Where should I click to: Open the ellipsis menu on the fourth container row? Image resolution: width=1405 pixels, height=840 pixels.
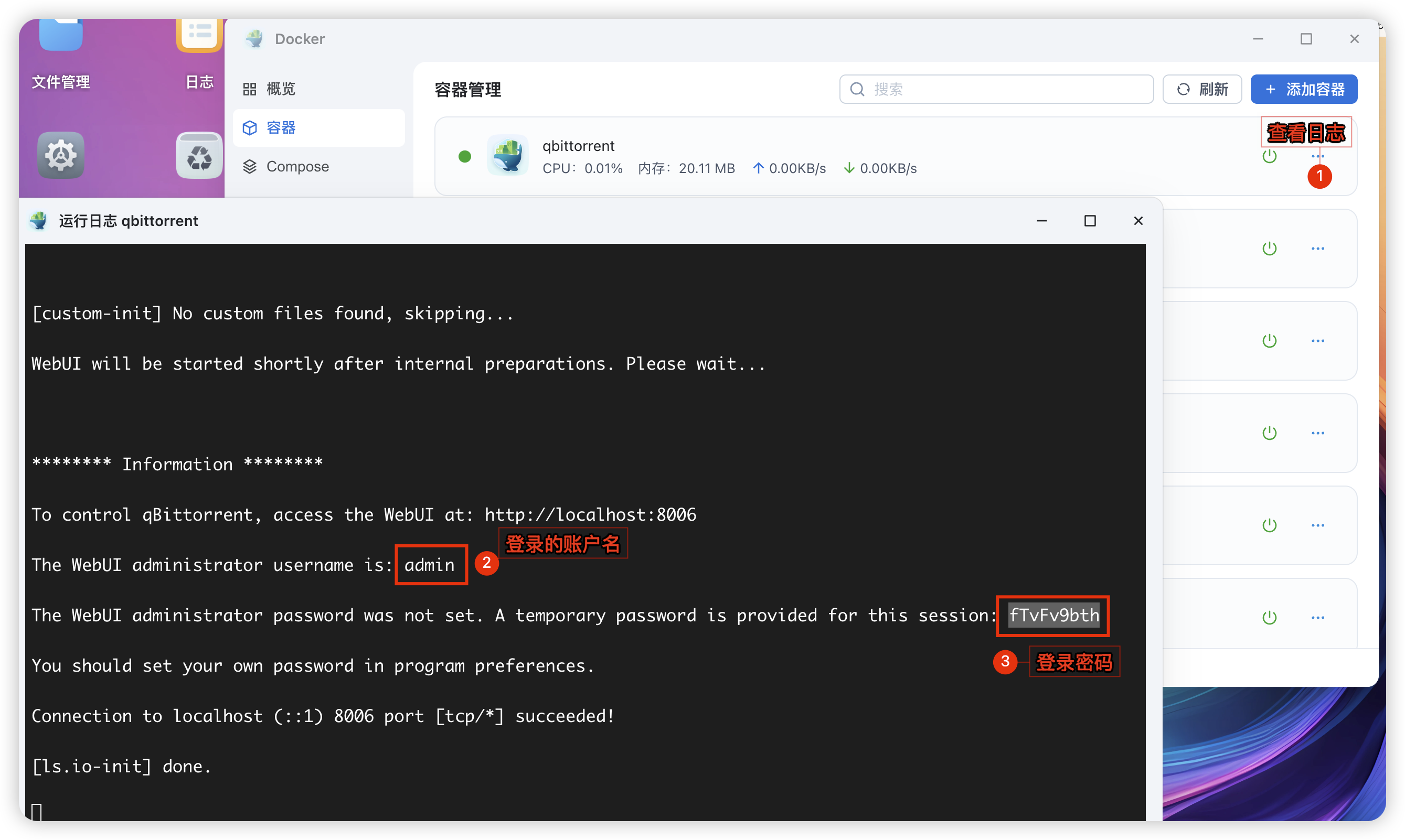tap(1318, 433)
